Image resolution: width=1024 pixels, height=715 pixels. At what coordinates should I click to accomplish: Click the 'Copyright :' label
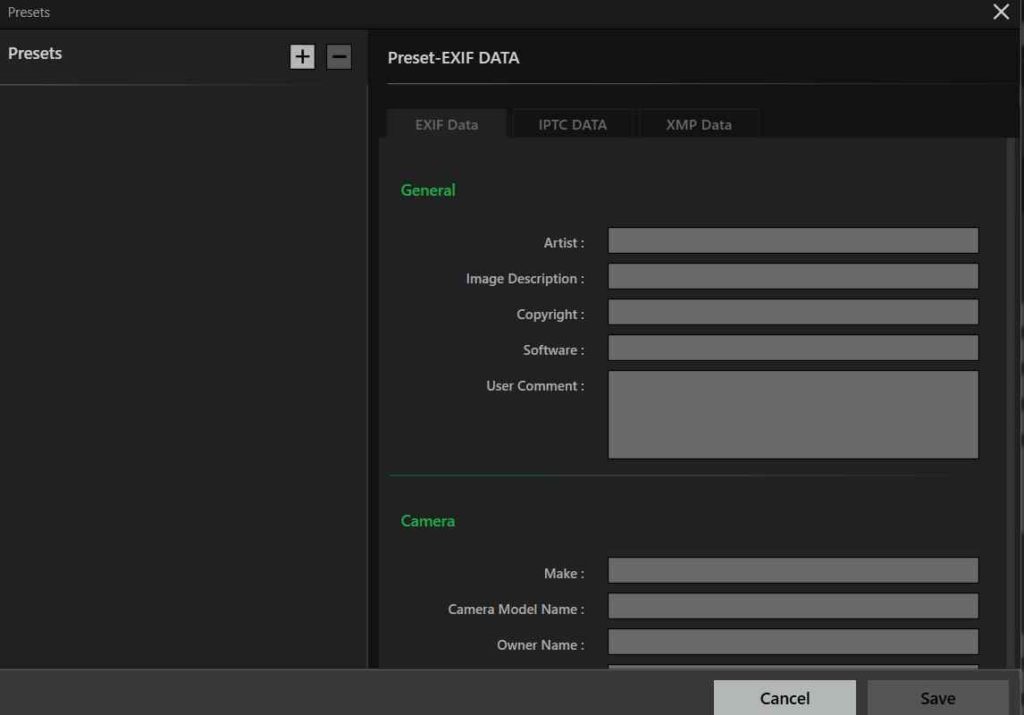click(x=550, y=315)
